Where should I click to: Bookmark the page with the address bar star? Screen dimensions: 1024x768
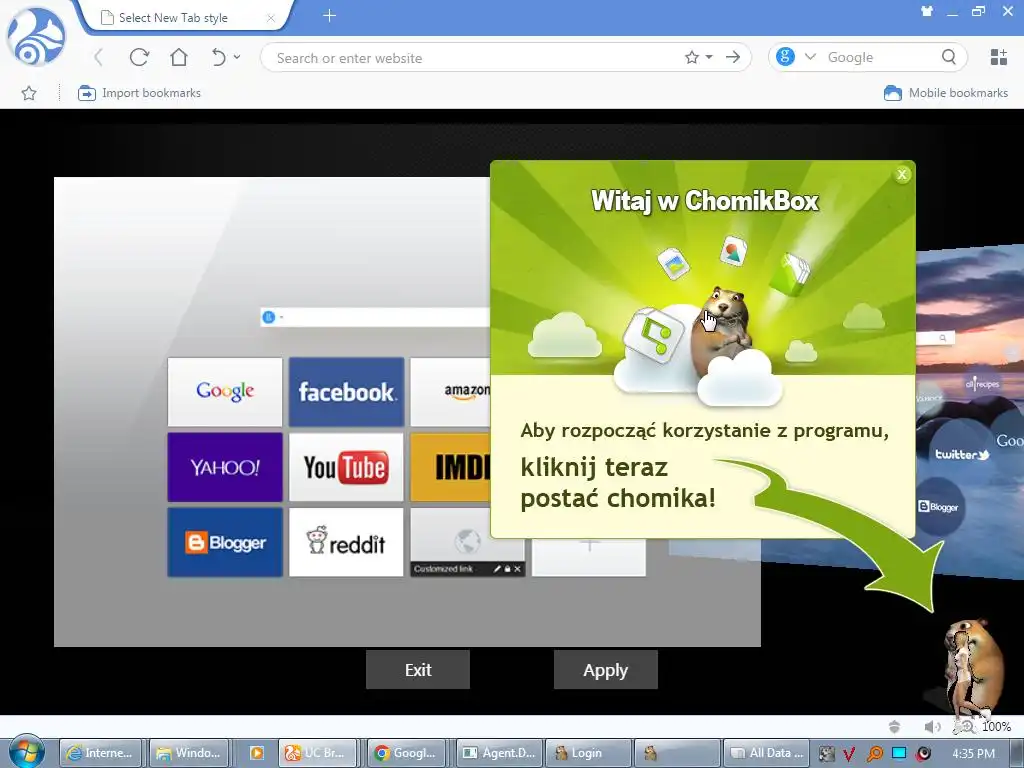[692, 57]
